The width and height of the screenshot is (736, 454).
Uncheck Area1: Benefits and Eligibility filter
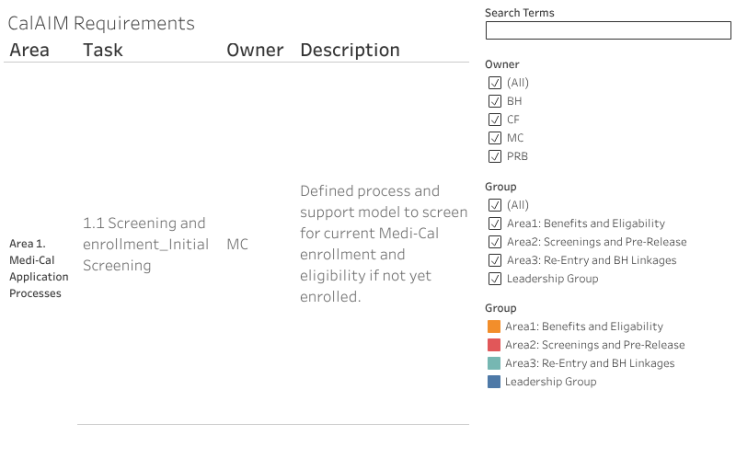[x=494, y=224]
